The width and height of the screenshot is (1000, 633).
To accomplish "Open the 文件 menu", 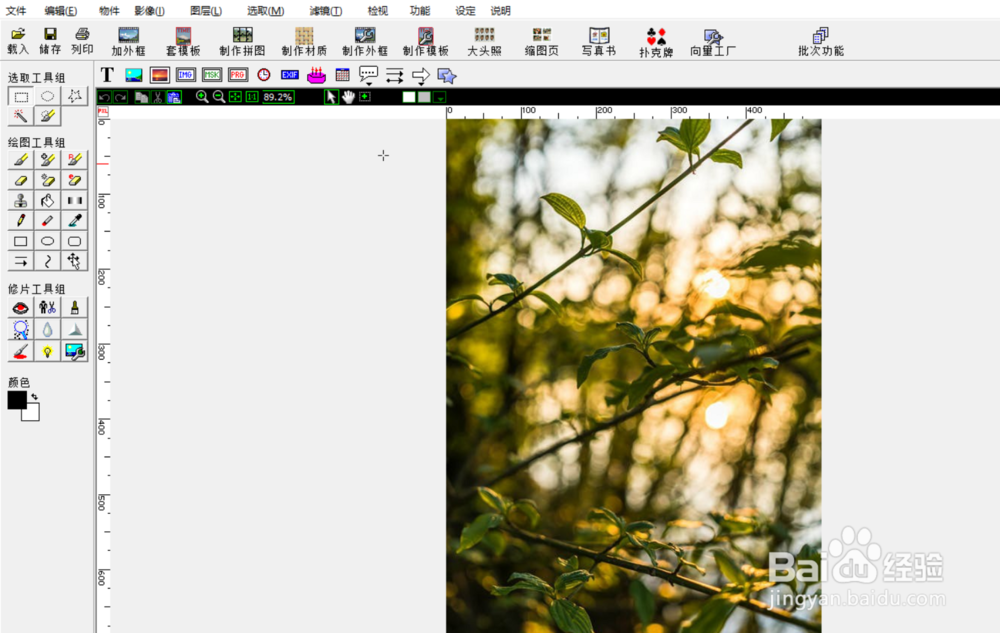I will tap(16, 11).
